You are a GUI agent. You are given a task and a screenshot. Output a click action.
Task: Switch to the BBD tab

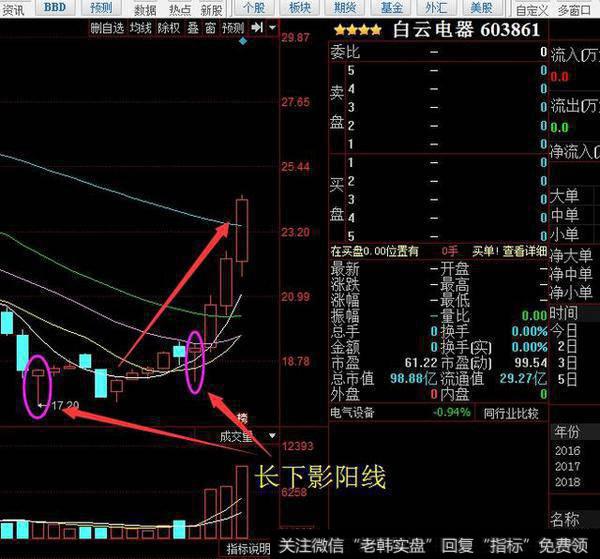point(55,8)
